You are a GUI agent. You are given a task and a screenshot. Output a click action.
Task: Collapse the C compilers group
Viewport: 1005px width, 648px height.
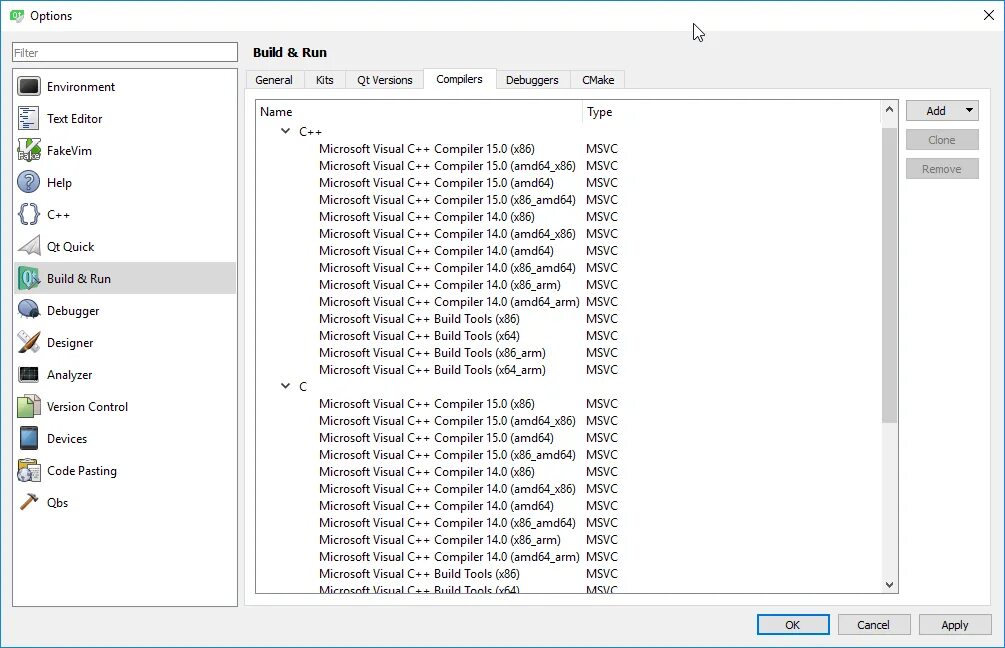[285, 386]
